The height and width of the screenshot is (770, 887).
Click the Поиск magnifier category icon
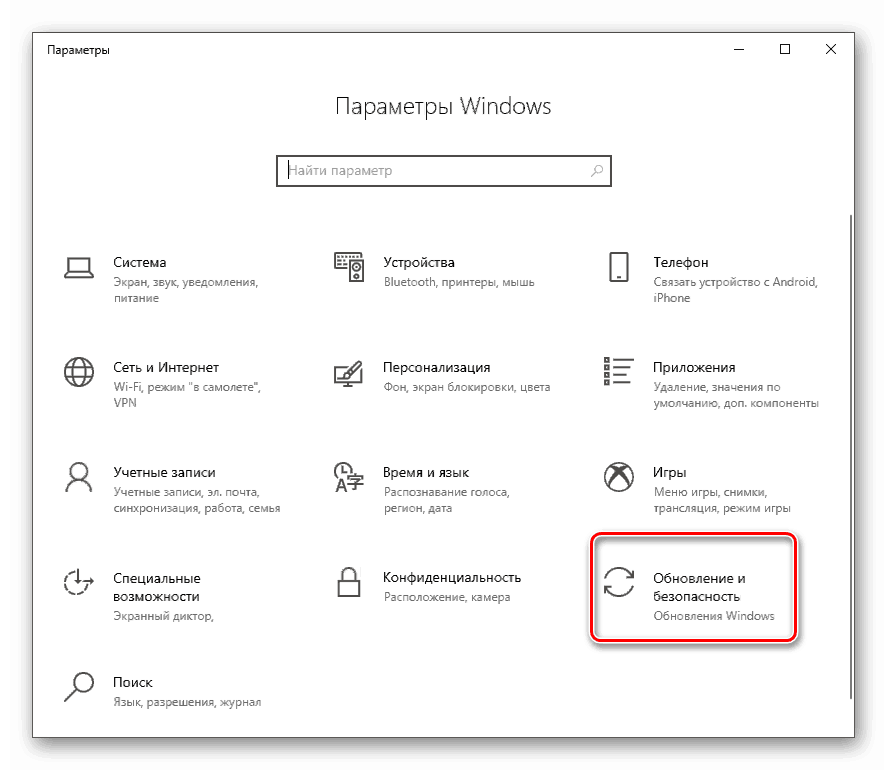(x=79, y=687)
